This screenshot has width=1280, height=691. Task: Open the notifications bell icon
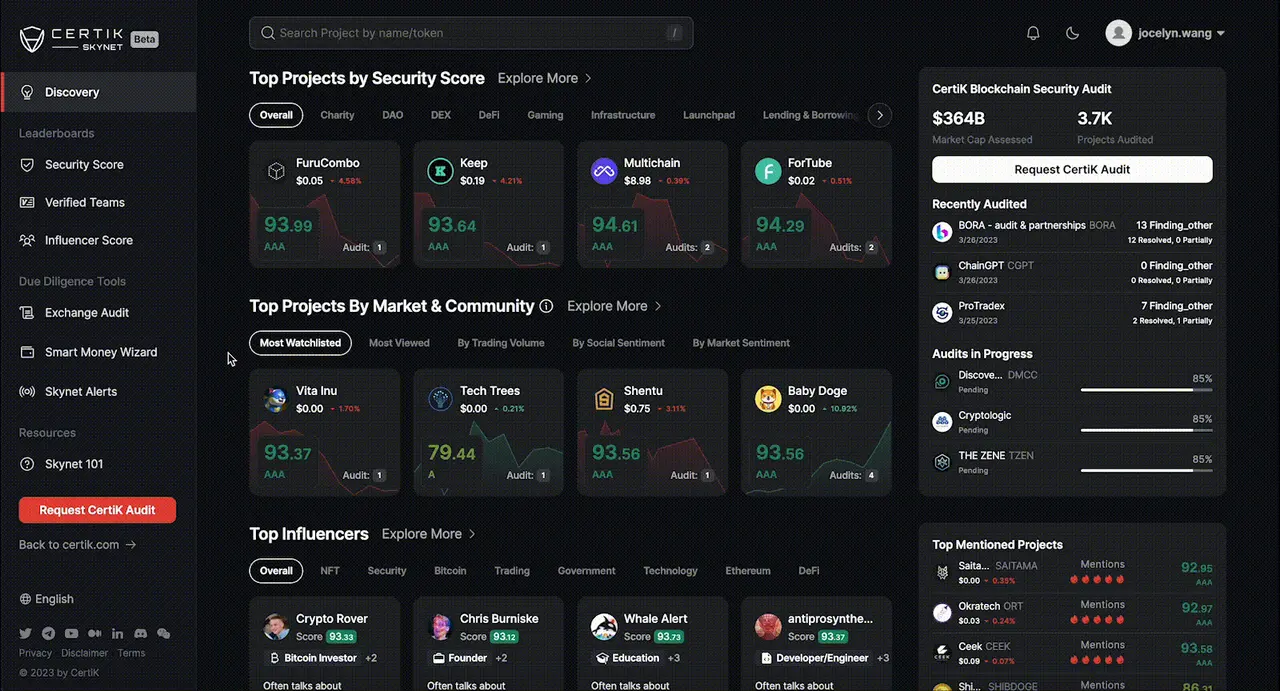[x=1034, y=33]
